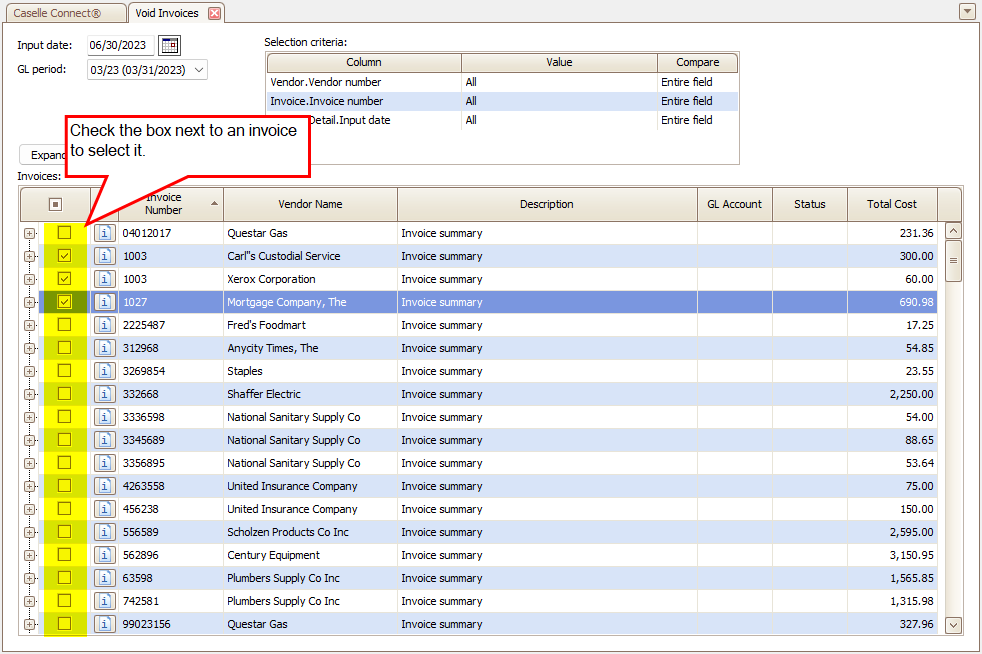Check the box for Questar Gas invoice 04012017
982x654 pixels.
pyautogui.click(x=64, y=233)
